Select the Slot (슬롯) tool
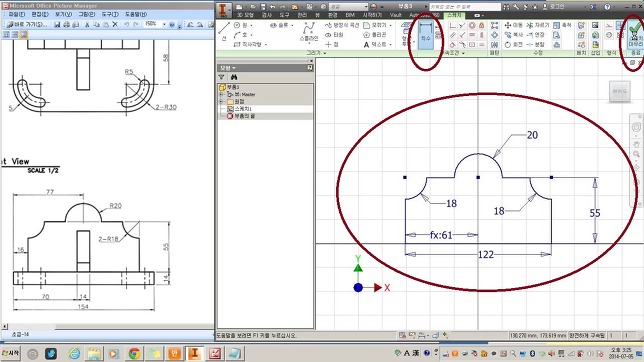The height and width of the screenshot is (362, 644). (x=279, y=25)
